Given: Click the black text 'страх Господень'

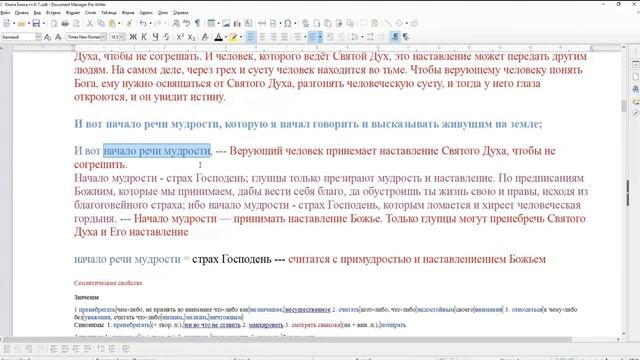Looking at the screenshot, I should pos(231,259).
